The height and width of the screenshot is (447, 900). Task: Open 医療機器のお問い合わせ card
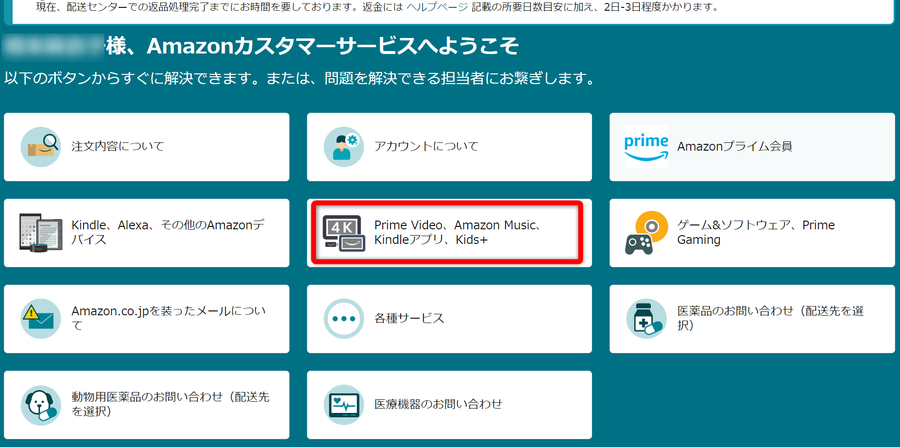click(449, 405)
